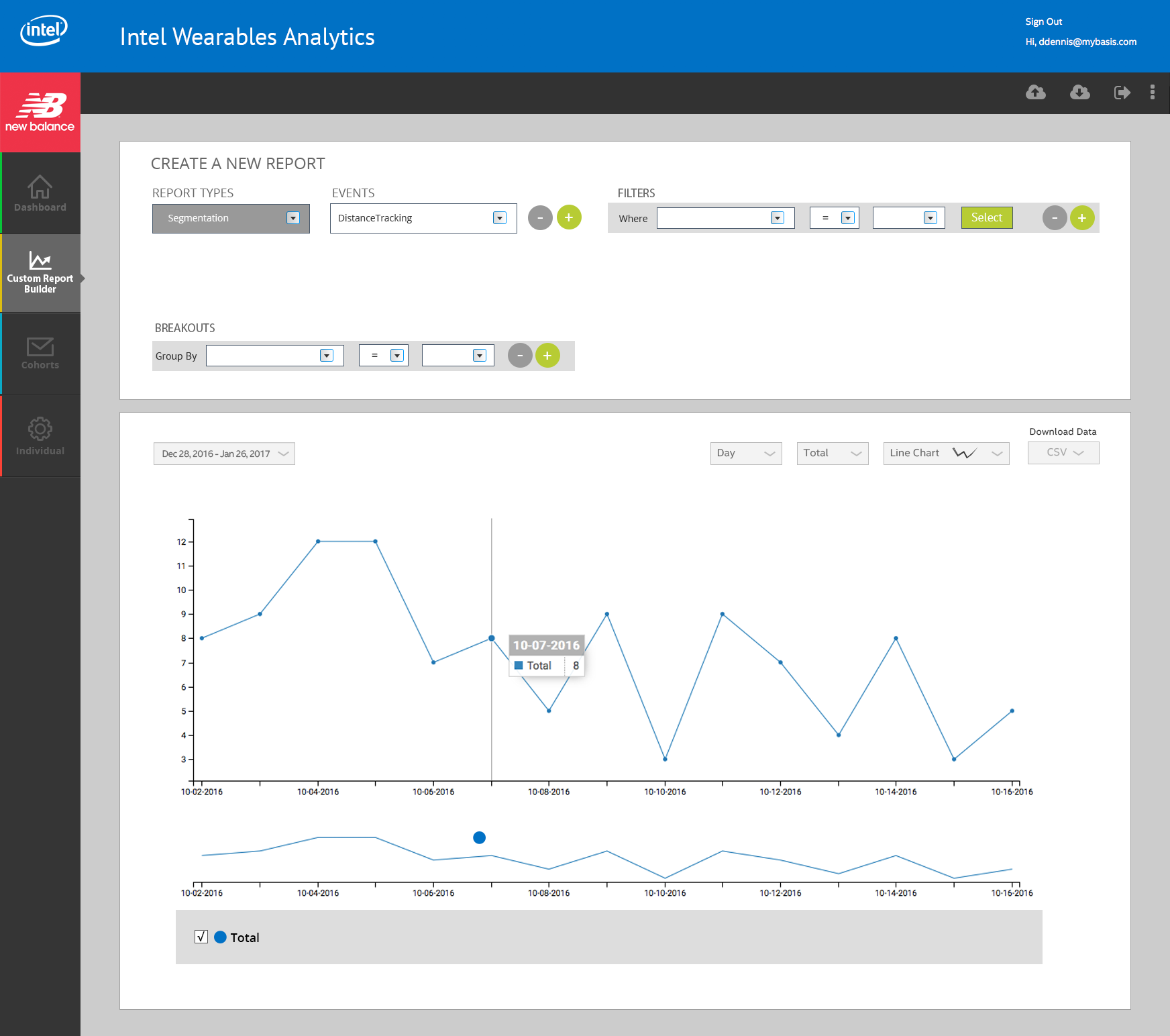Click the Create A New Report heading
1170x1036 pixels.
pyautogui.click(x=238, y=164)
